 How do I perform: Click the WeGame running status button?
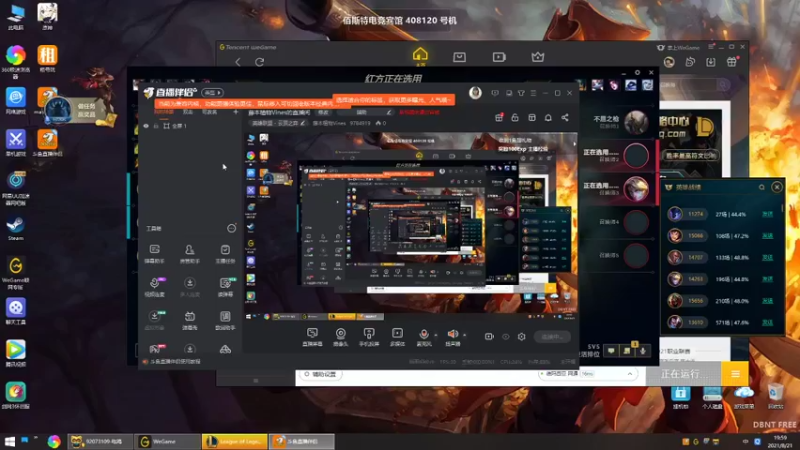[684, 374]
